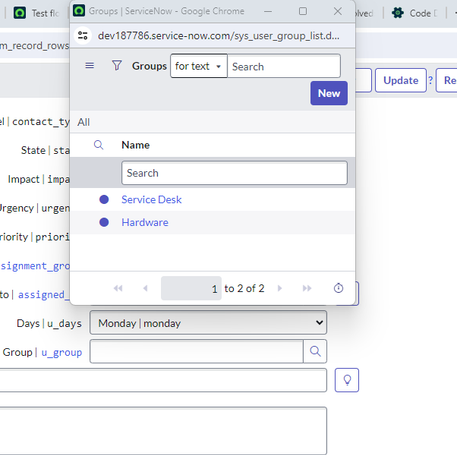Click the Groups list title
Image resolution: width=457 pixels, height=455 pixels.
point(149,66)
